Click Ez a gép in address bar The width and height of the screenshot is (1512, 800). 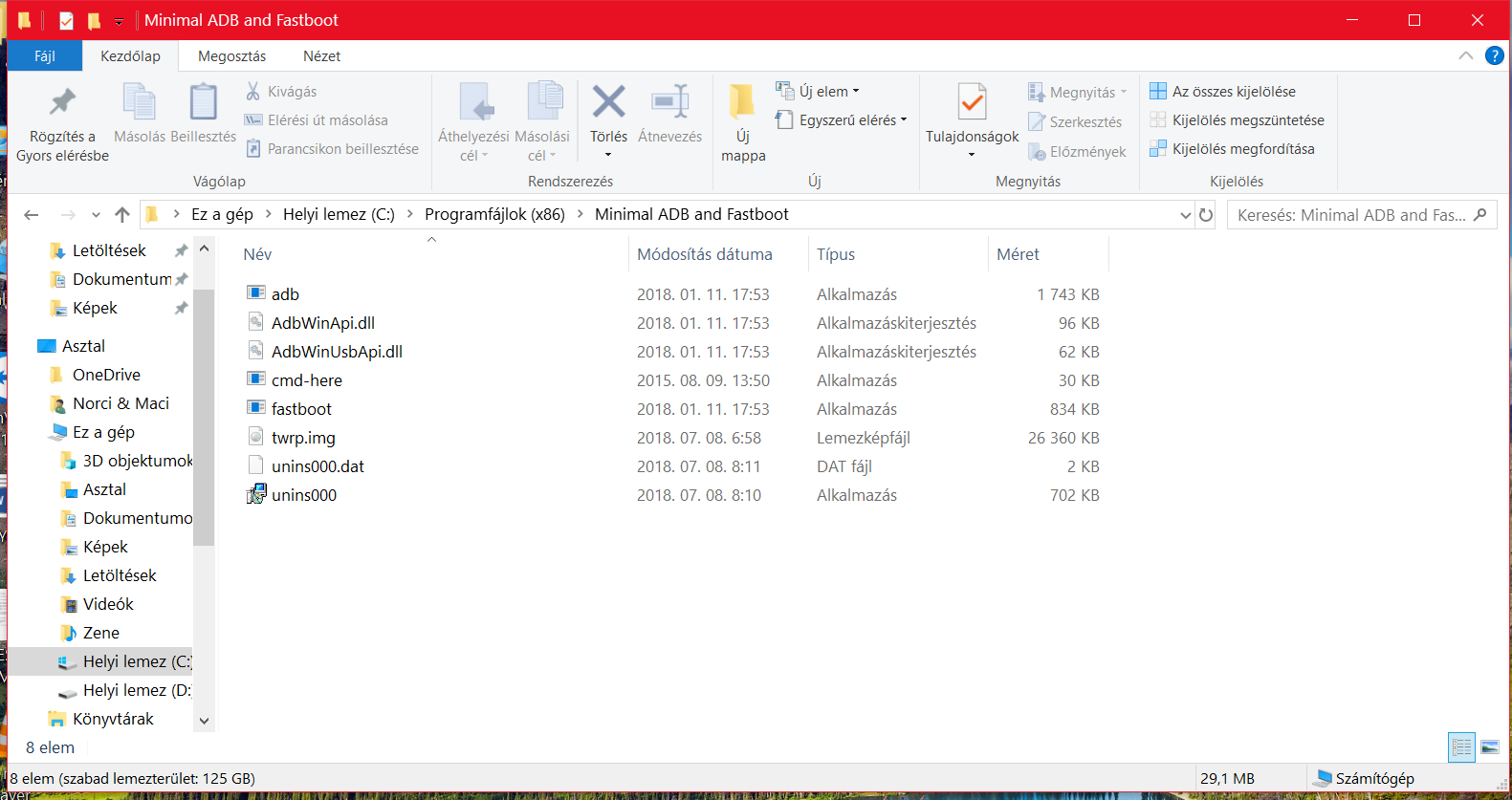point(222,214)
